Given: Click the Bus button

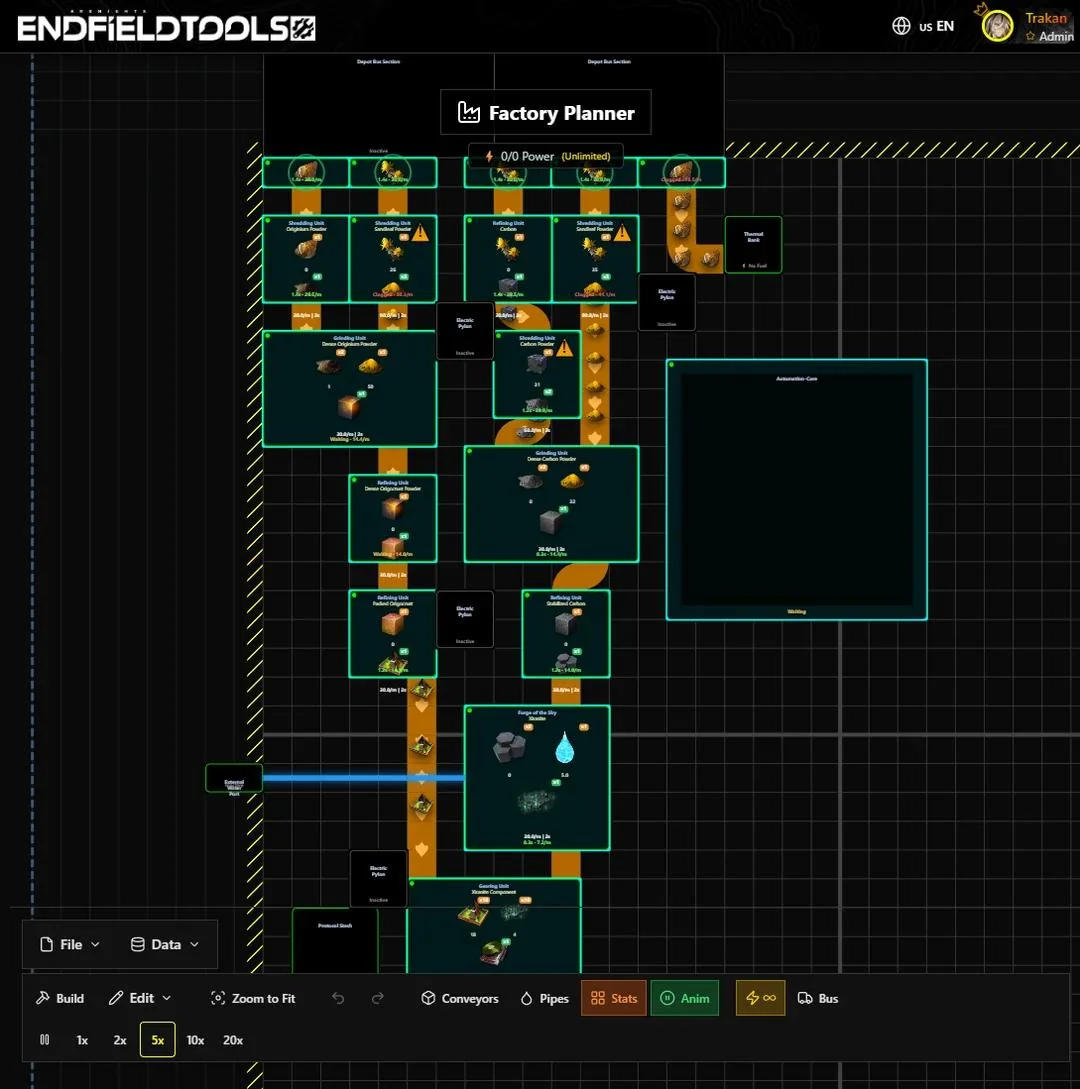Looking at the screenshot, I should click(818, 998).
